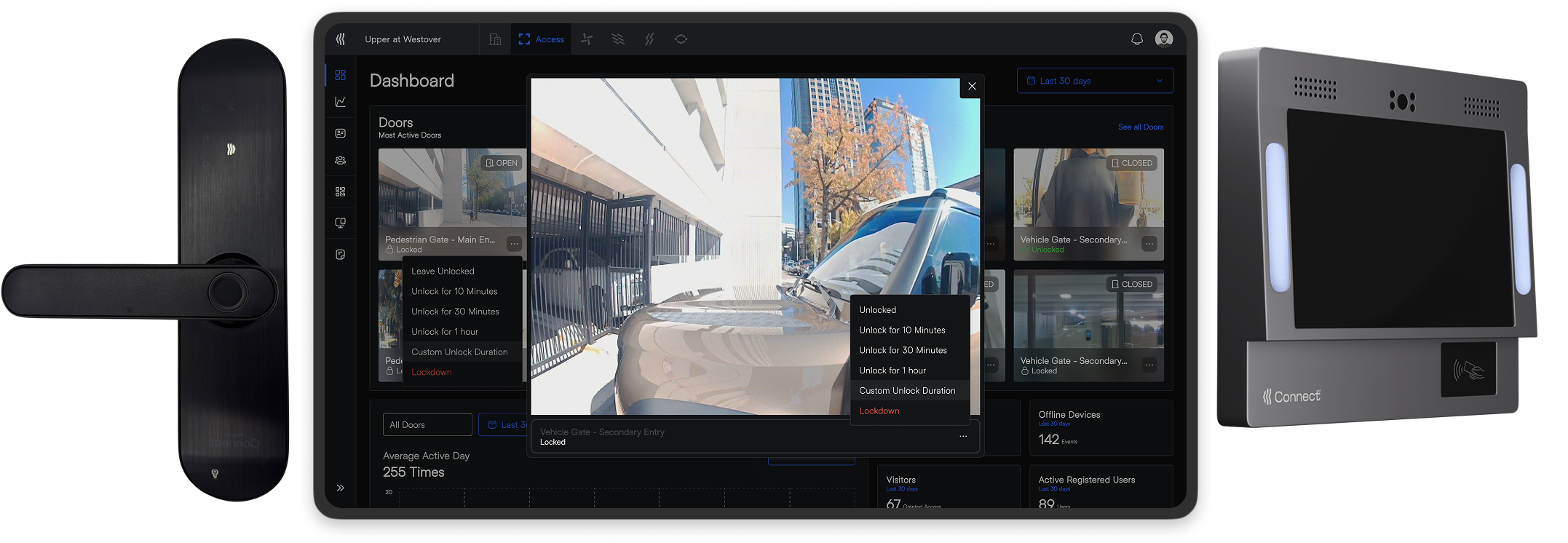Open the Active Registered Users card
This screenshot has width=1568, height=543.
click(1101, 486)
